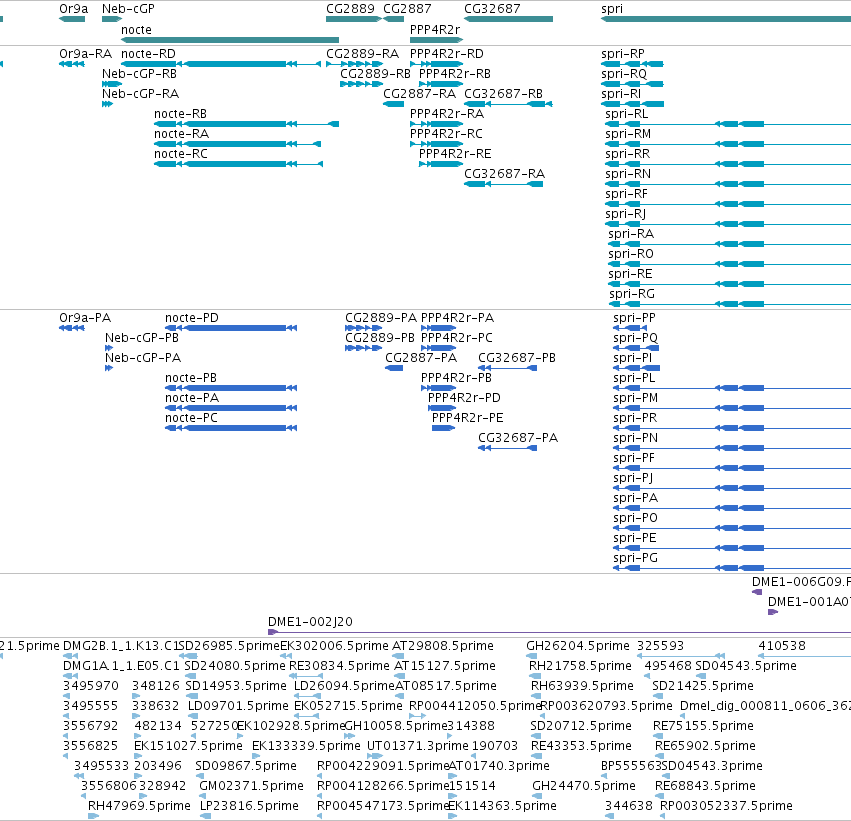The height and width of the screenshot is (821, 851).
Task: Select transcript Neb-cGP-RA
Action: coord(107,104)
